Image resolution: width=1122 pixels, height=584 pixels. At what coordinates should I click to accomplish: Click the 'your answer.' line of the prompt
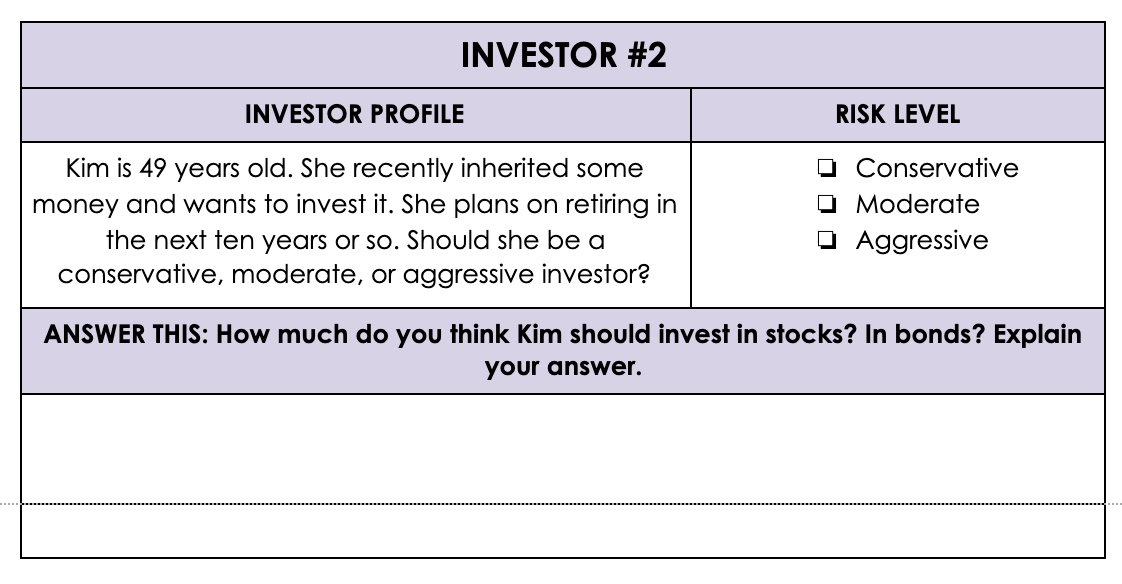coord(563,366)
